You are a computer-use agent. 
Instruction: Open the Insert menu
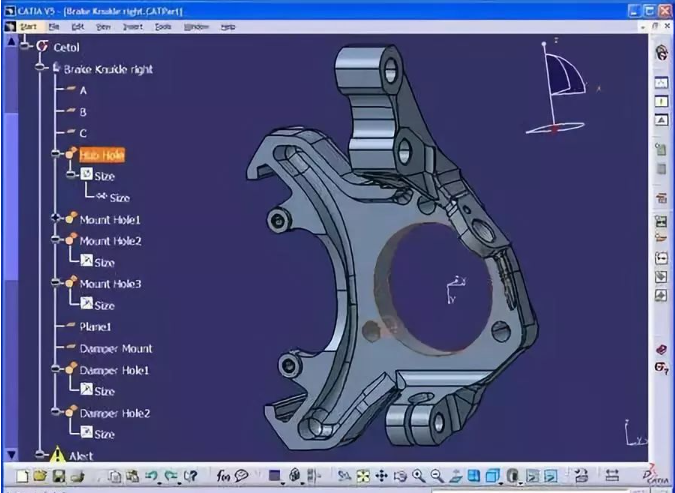pyautogui.click(x=133, y=27)
